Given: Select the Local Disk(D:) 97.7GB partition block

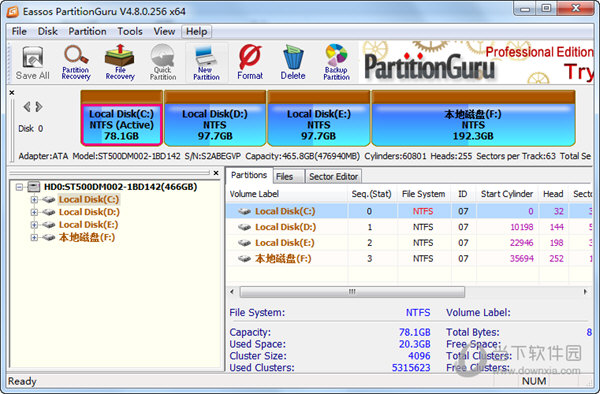Looking at the screenshot, I should click(x=215, y=118).
